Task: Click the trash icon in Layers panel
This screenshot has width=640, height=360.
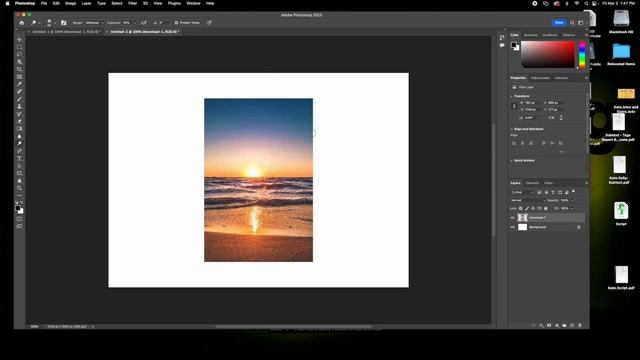Action: pos(580,325)
